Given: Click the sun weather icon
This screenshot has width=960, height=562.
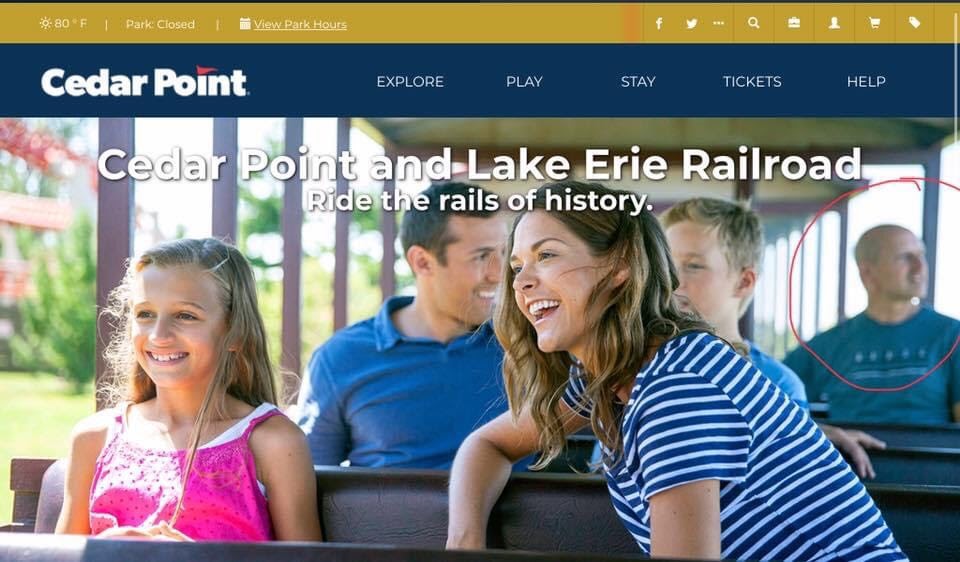Looking at the screenshot, I should point(45,23).
